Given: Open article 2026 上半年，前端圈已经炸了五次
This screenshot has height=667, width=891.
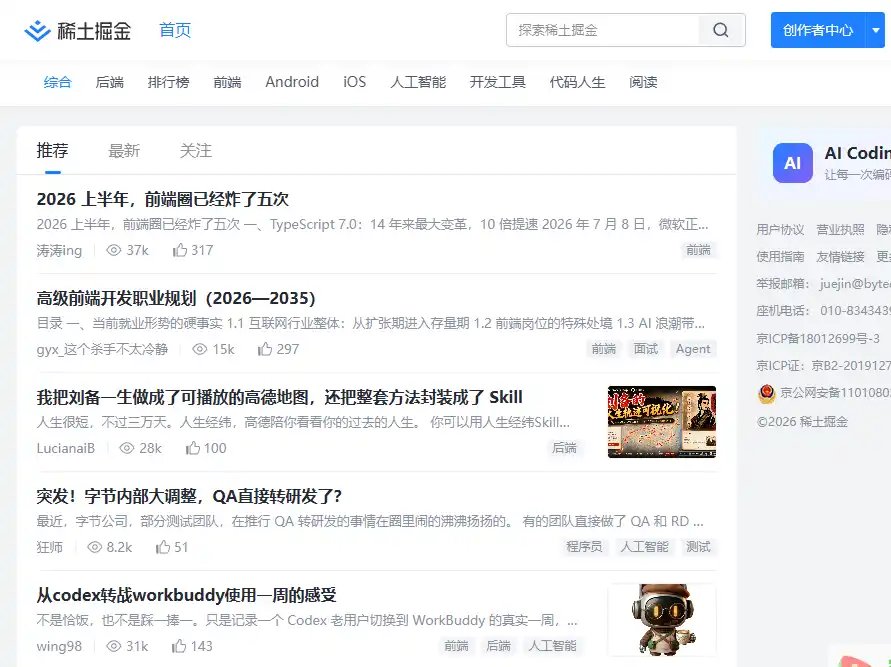Looking at the screenshot, I should [163, 199].
